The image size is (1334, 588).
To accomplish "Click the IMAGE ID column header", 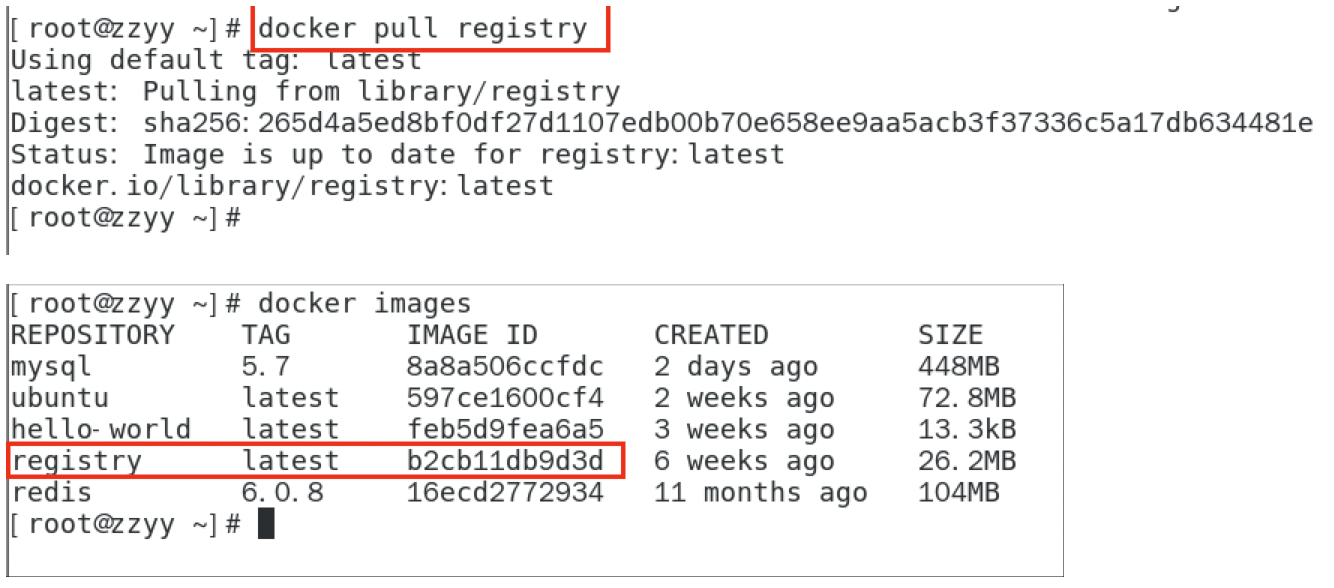I will coord(471,334).
